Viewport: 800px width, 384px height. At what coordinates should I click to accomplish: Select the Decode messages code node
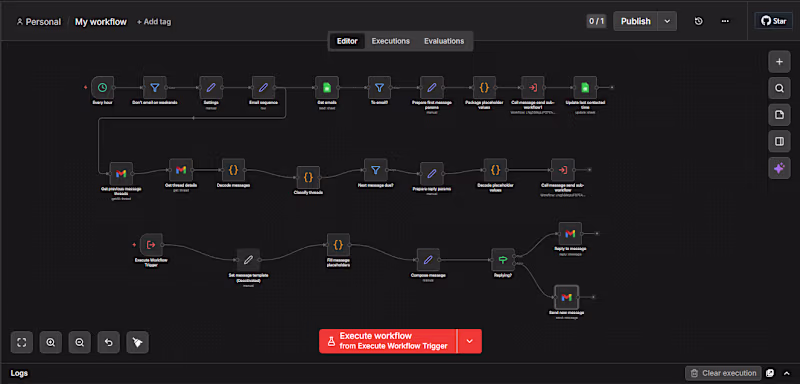233,170
